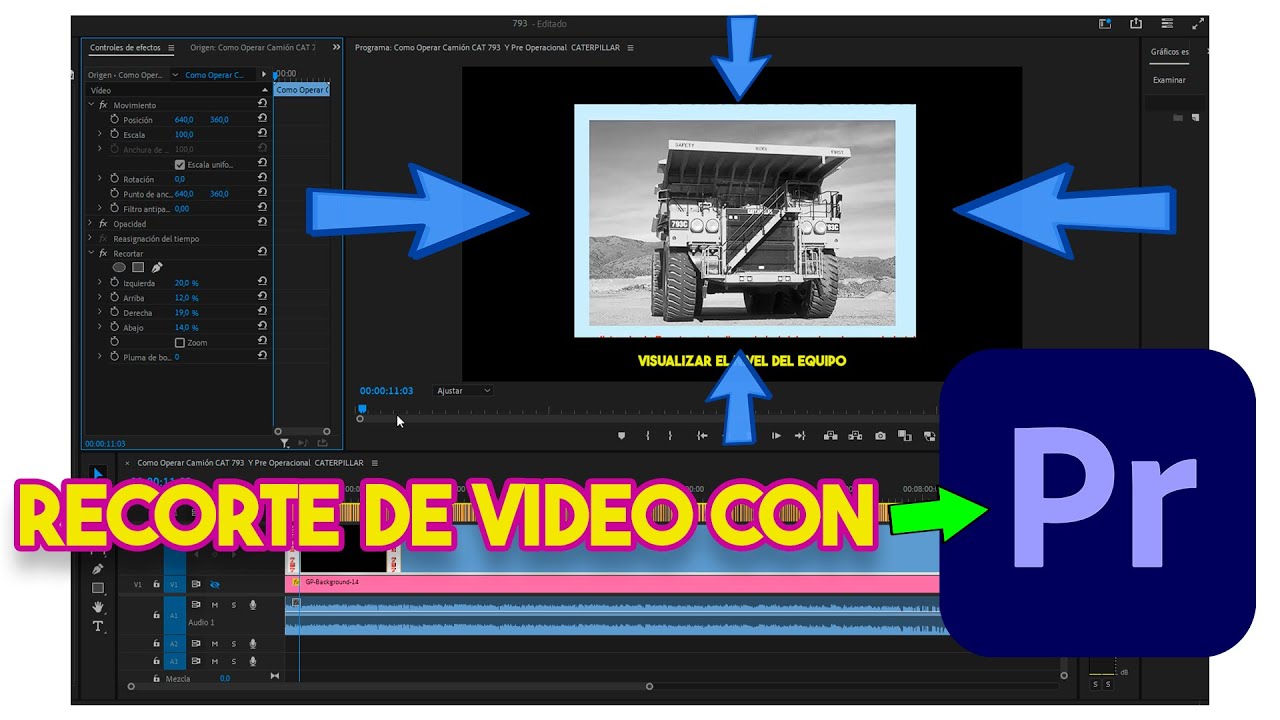Toggle sync lock on A2 track

tap(196, 644)
